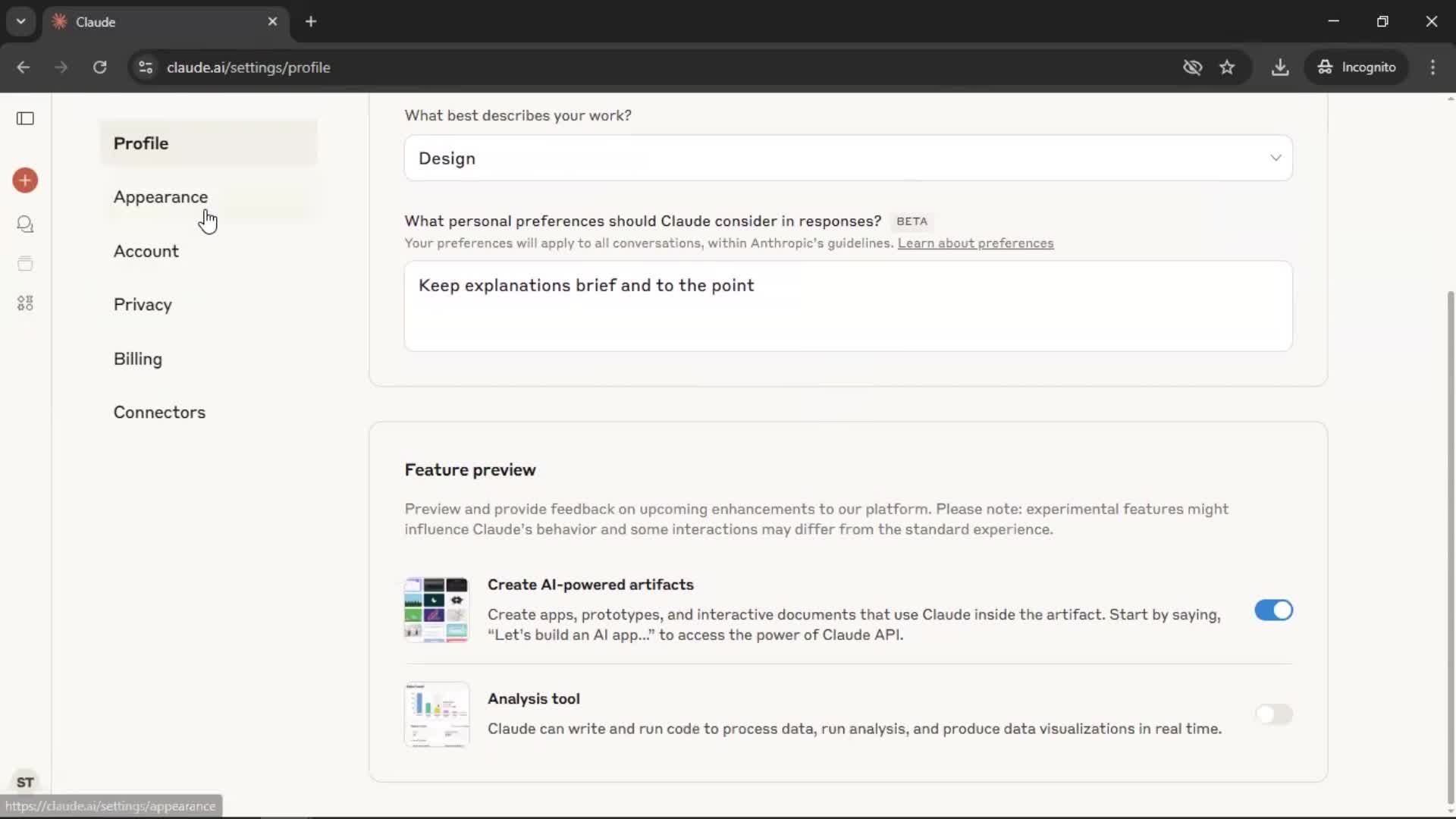This screenshot has width=1456, height=819.
Task: Click the 'Create AI-powered artifacts' title text
Action: [591, 585]
